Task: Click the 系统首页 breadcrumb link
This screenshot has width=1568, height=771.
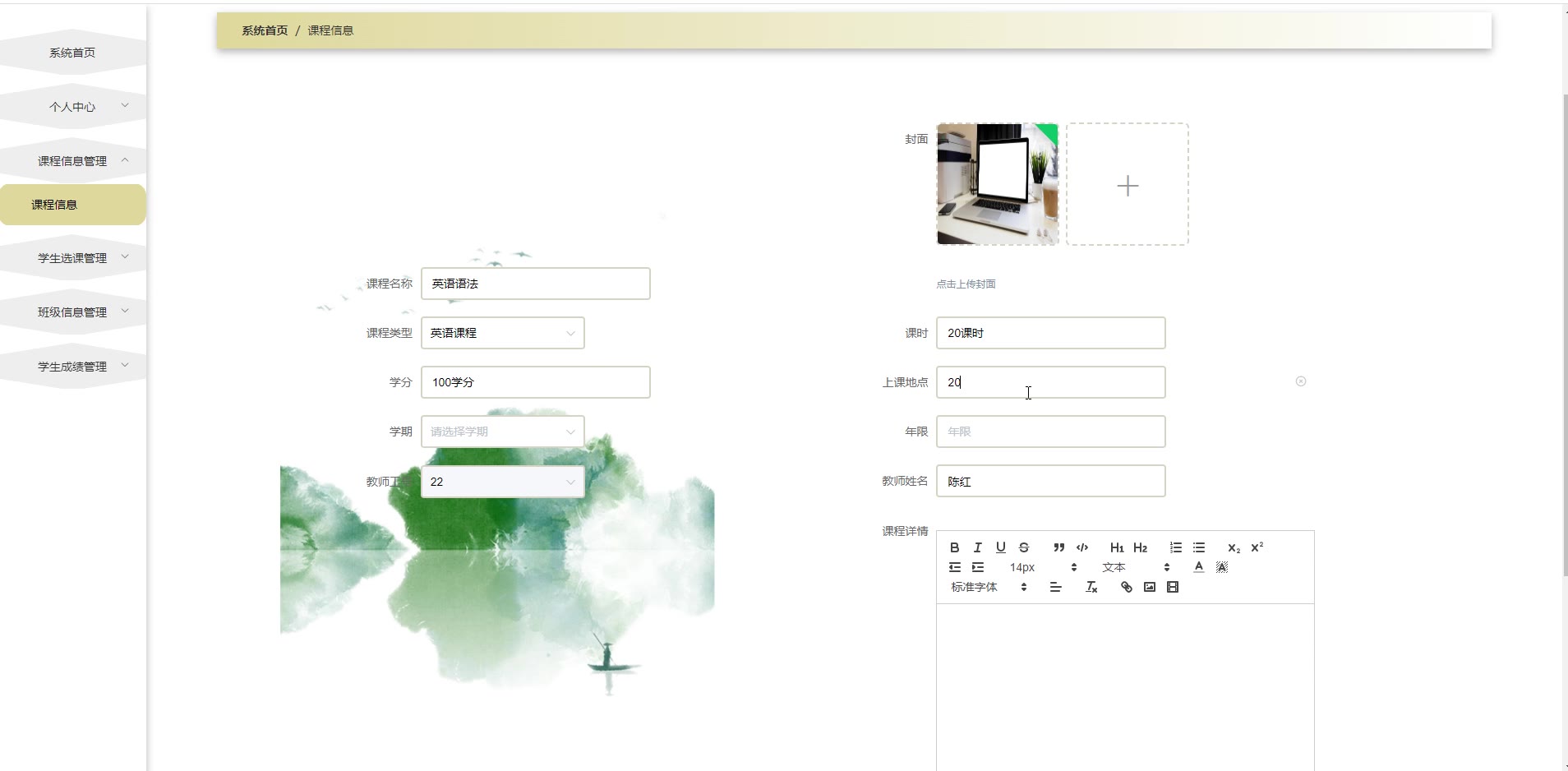Action: pos(265,30)
